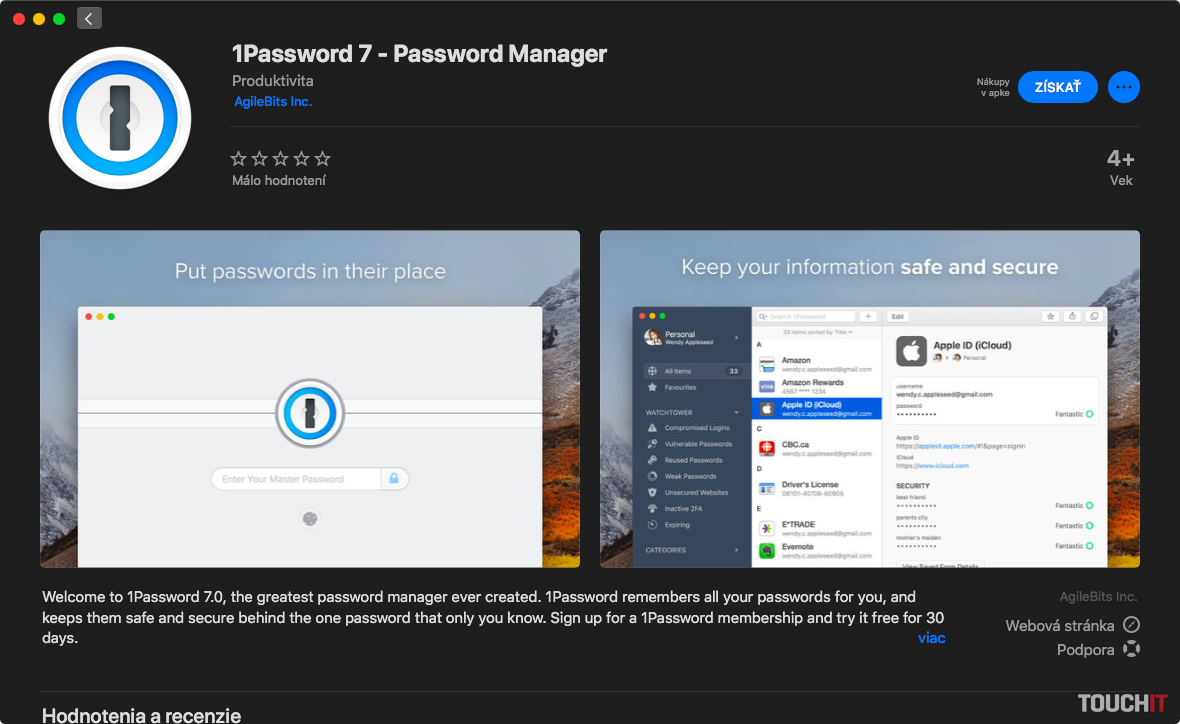Click the Hodnotenia a recenzie heading

(141, 714)
